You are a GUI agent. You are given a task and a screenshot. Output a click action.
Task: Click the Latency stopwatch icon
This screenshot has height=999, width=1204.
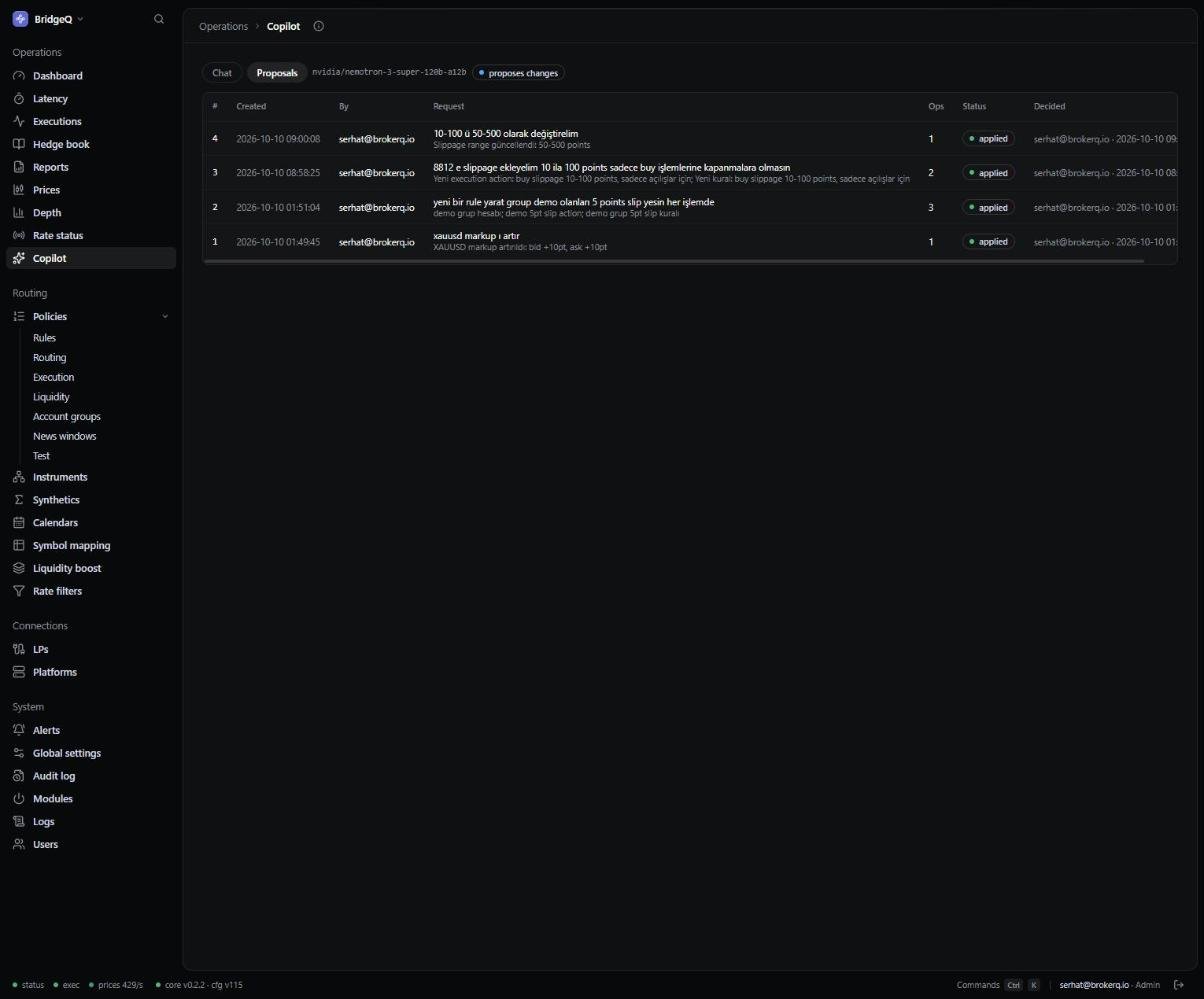[19, 99]
